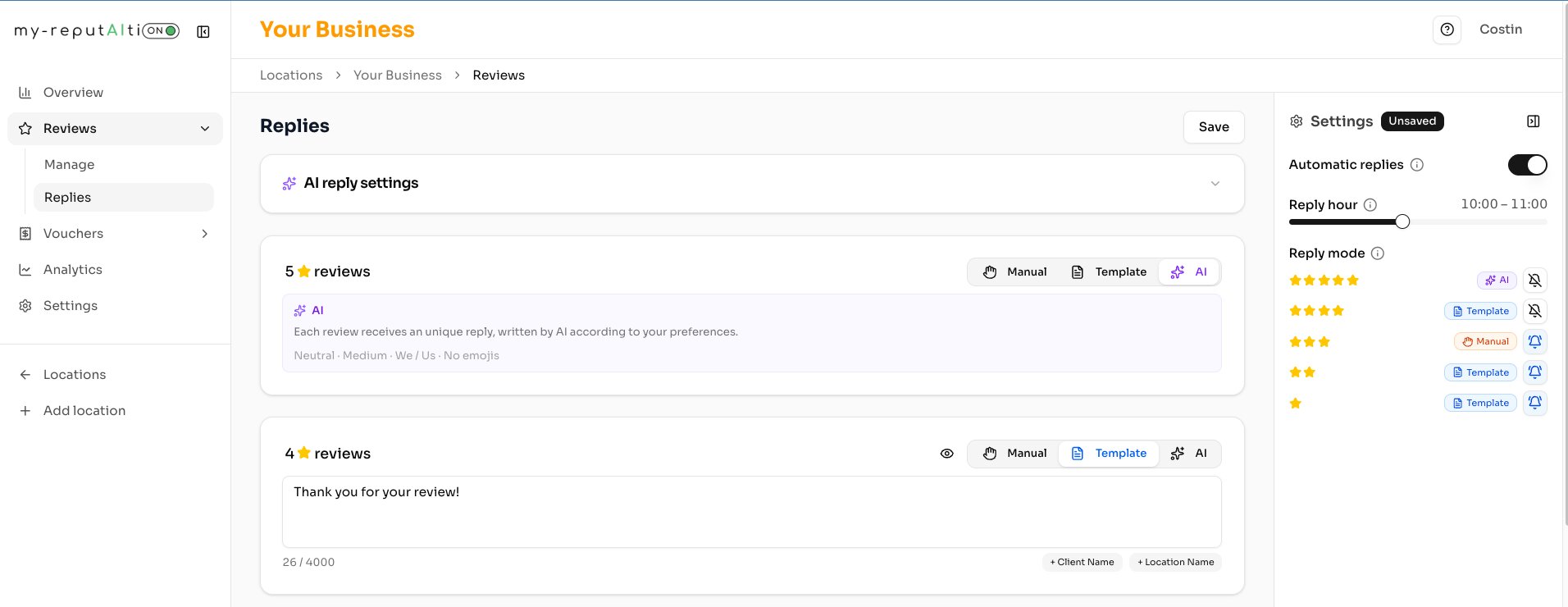
Task: Select AI mode for 5-star reviews
Action: tap(1189, 272)
